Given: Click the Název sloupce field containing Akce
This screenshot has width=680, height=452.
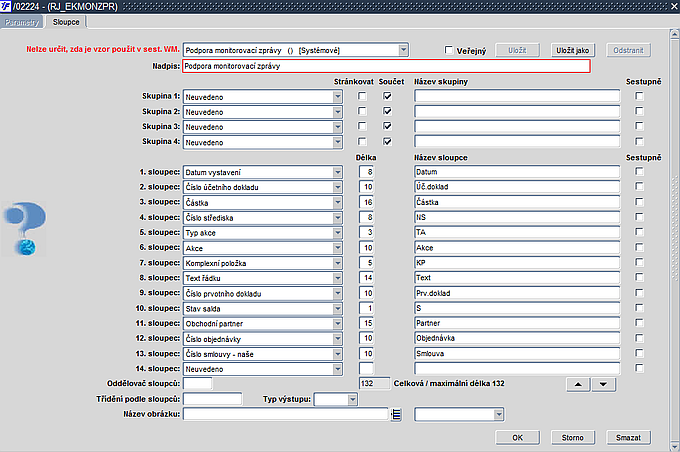Looking at the screenshot, I should pyautogui.click(x=517, y=247).
